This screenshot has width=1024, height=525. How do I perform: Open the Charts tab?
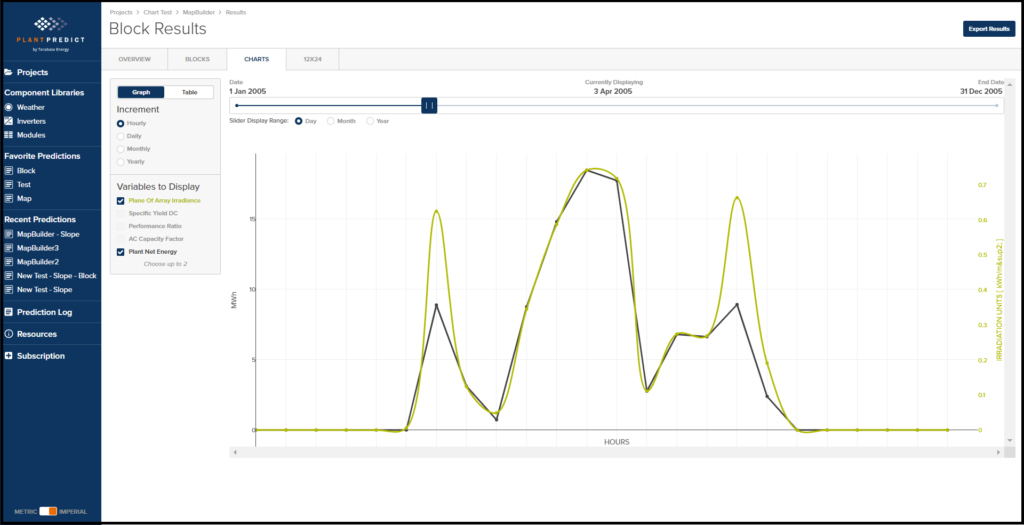point(257,59)
